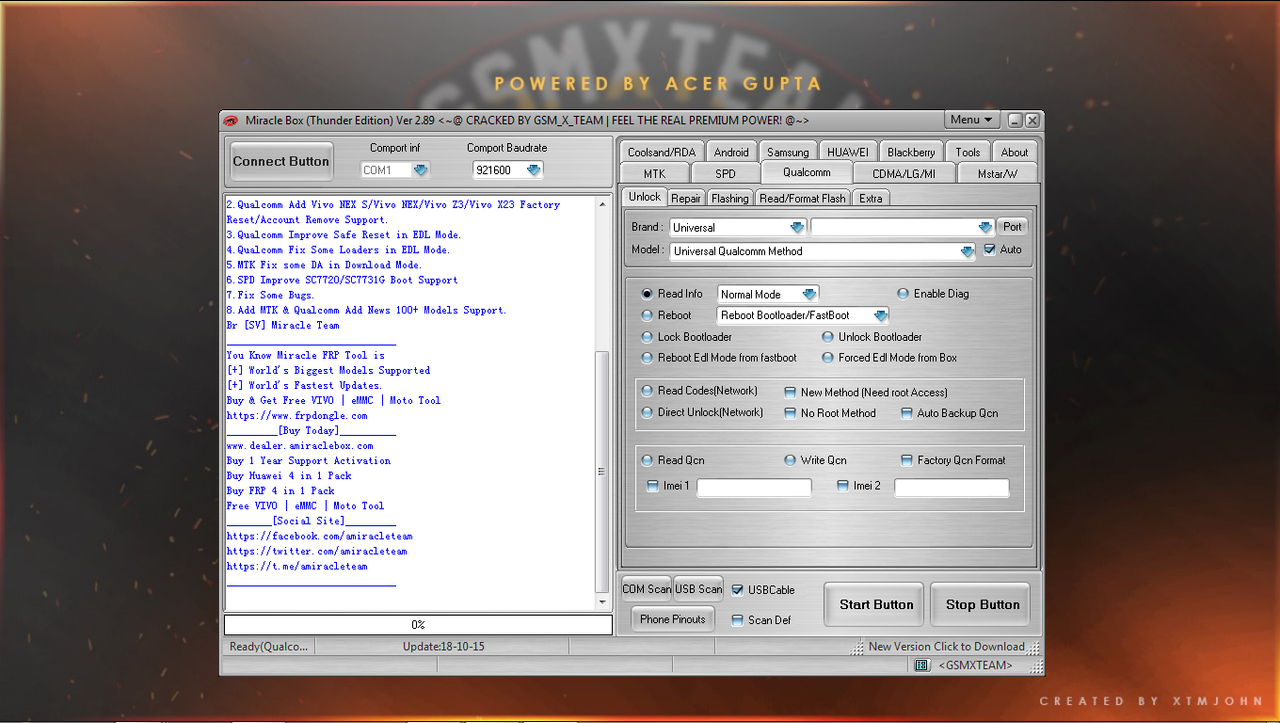Viewport: 1280px width, 723px height.
Task: Click the status bar keyboard icon near GSMXTEAM
Action: coord(921,665)
